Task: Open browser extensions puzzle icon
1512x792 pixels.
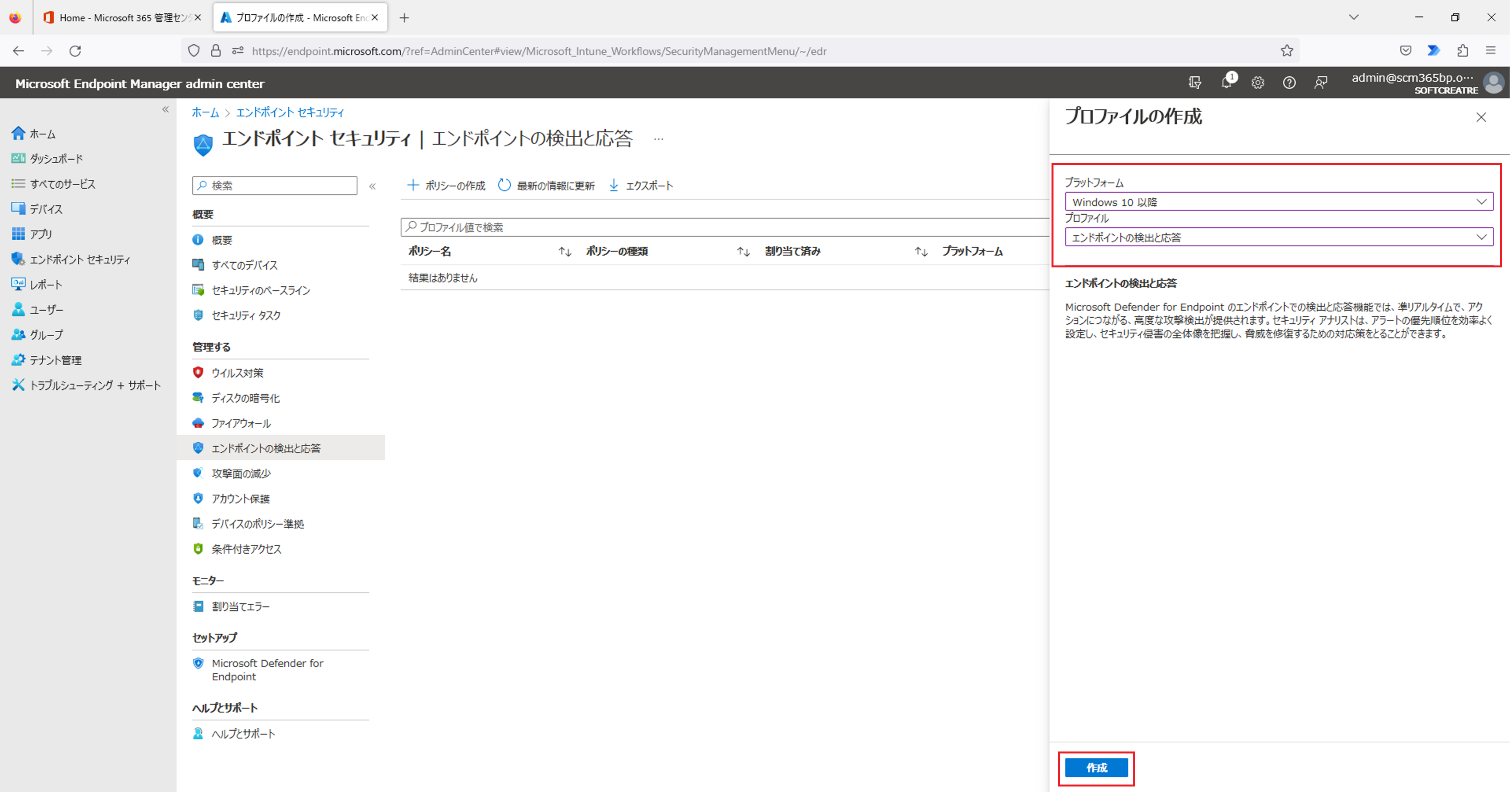Action: [1462, 51]
